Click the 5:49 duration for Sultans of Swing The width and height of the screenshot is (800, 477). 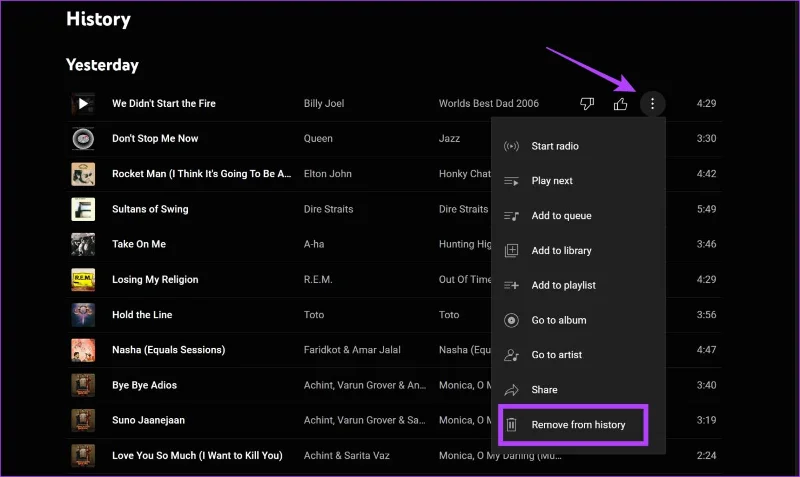706,209
